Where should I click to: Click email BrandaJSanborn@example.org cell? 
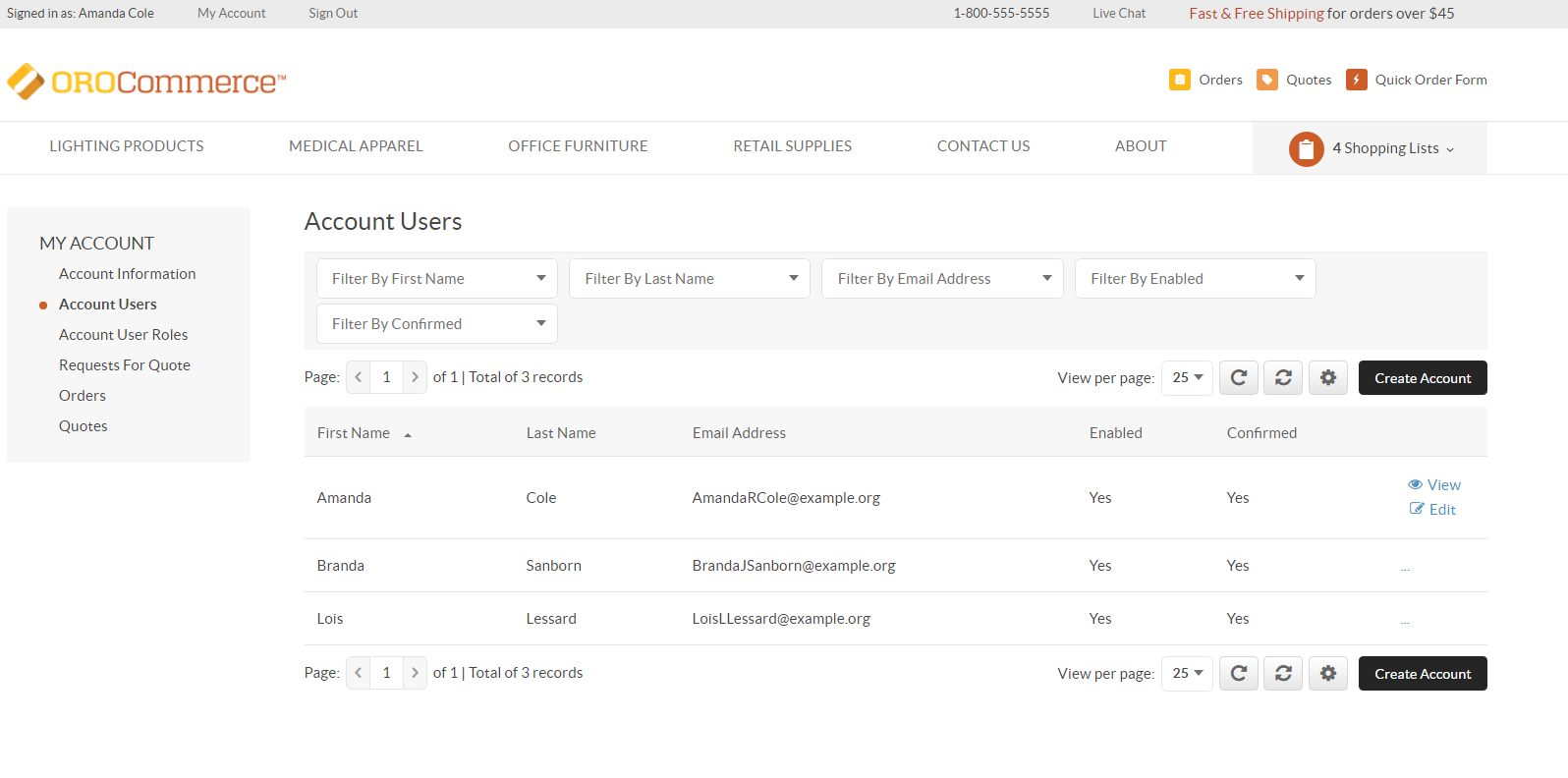[794, 566]
